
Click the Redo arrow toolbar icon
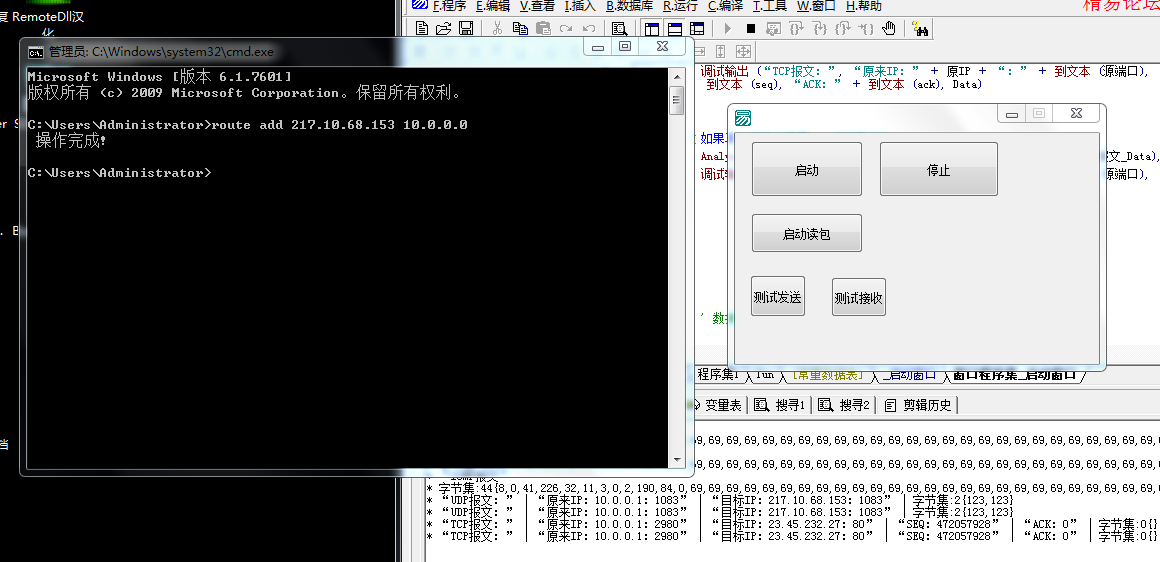(566, 29)
